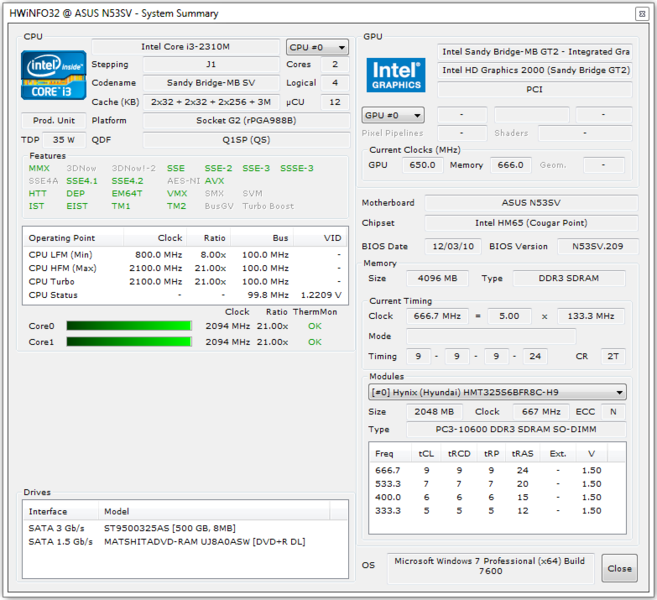Select the CPU Turbo row
Image resolution: width=657 pixels, height=600 pixels.
coord(185,282)
